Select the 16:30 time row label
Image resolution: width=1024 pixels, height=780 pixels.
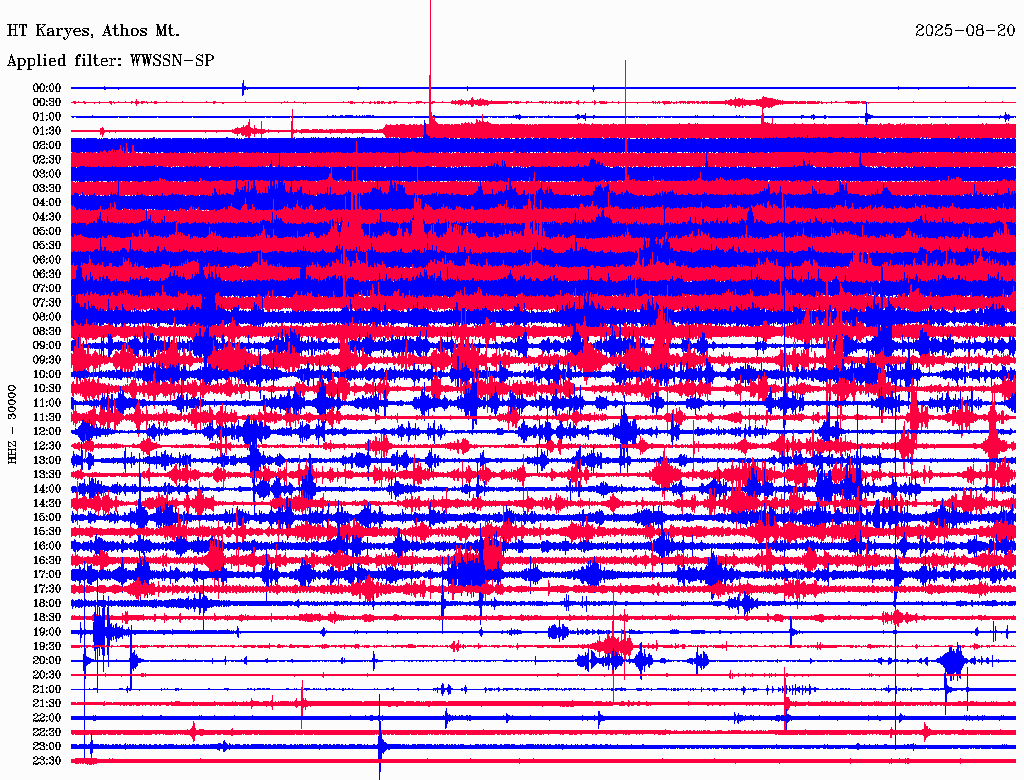(47, 561)
